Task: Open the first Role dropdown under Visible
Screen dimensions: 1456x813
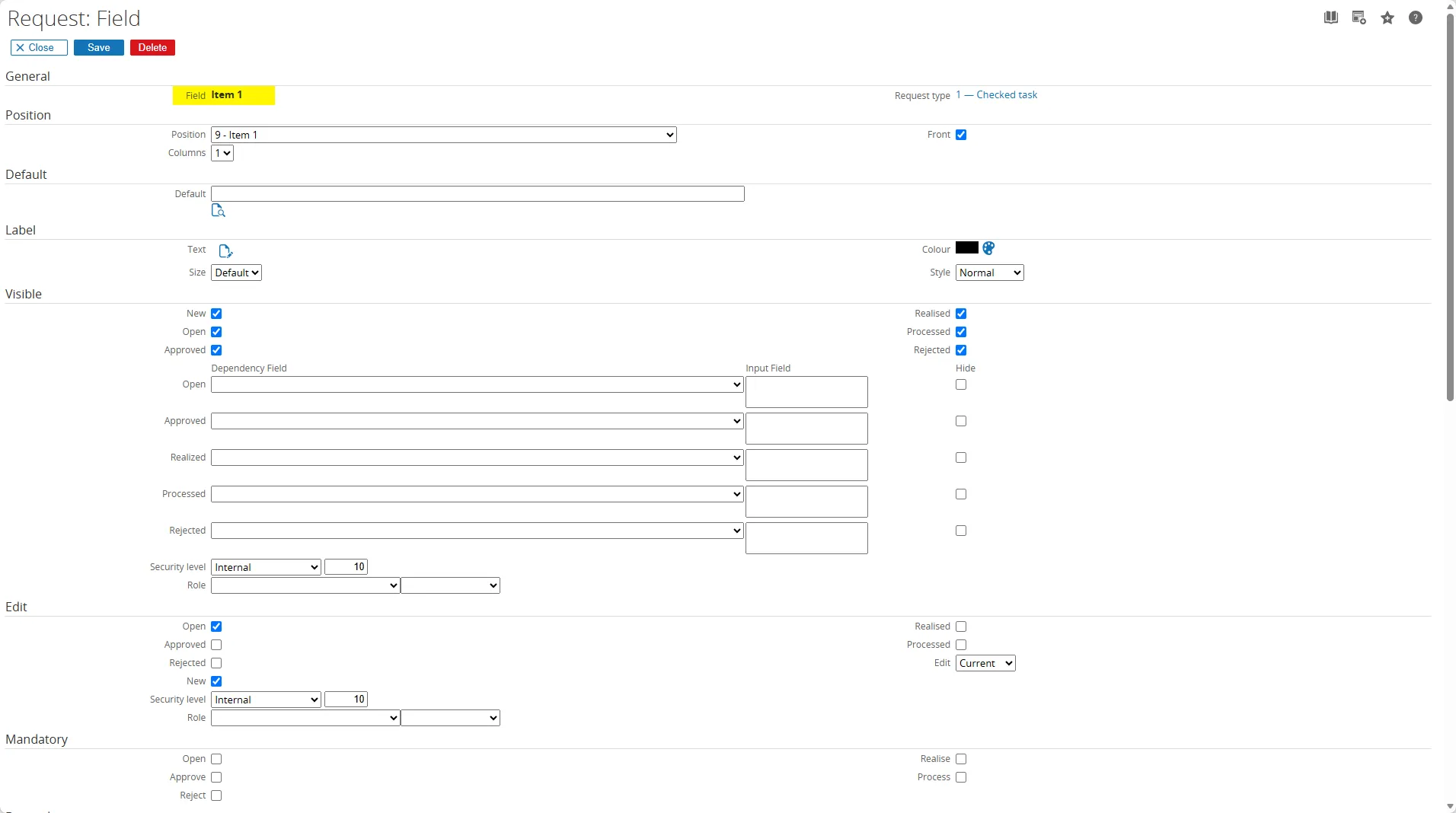Action: (305, 585)
